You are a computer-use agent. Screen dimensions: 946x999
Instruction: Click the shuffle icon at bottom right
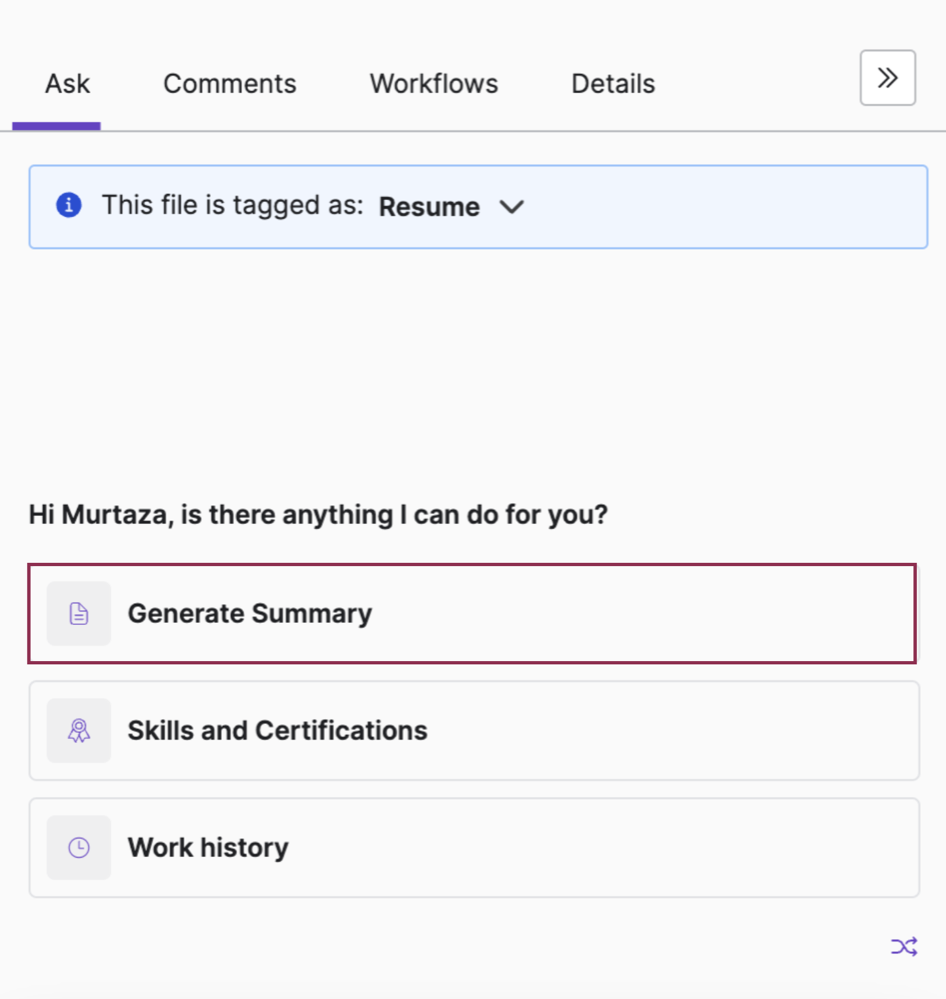tap(903, 946)
